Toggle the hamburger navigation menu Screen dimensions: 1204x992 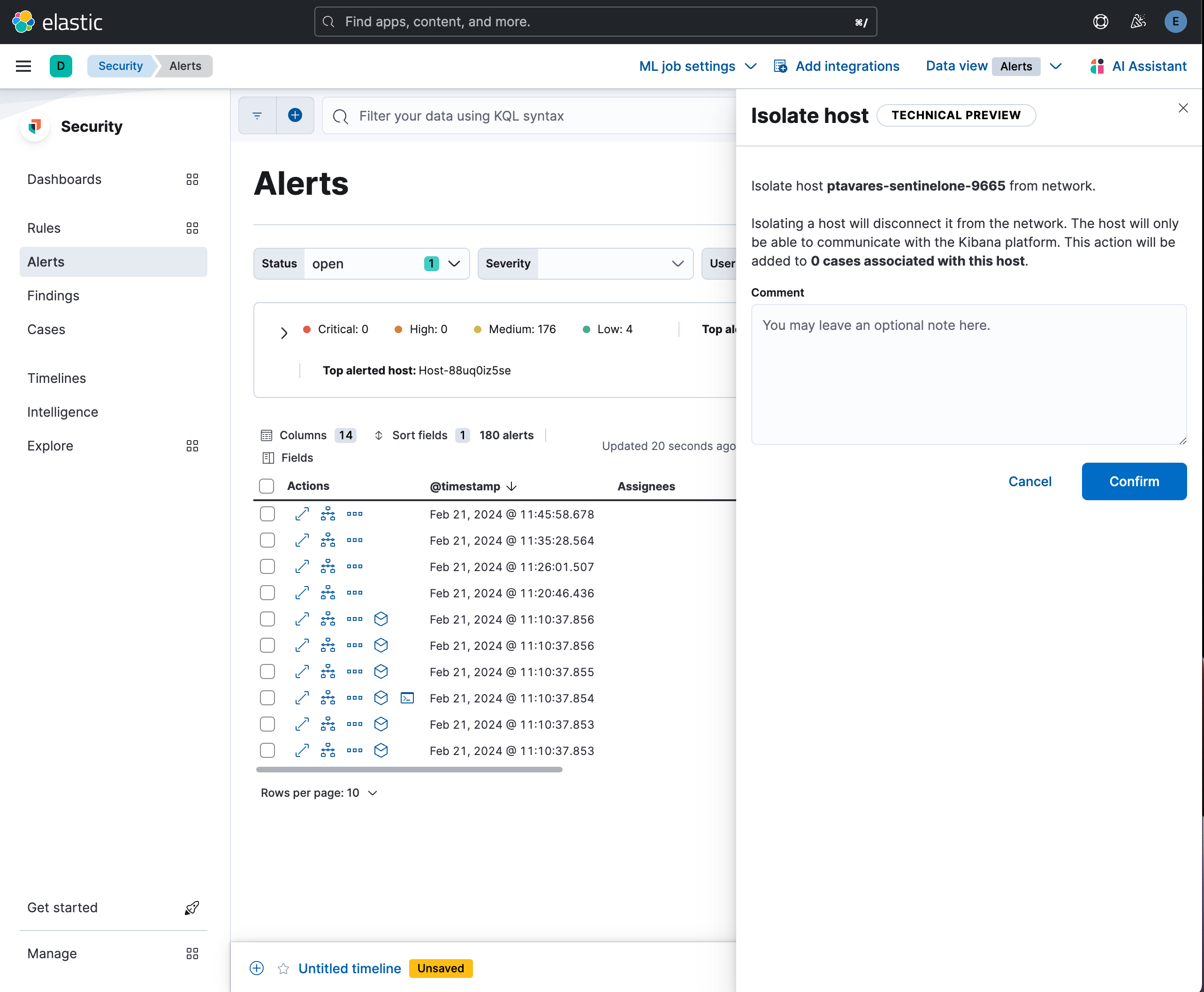[x=23, y=66]
